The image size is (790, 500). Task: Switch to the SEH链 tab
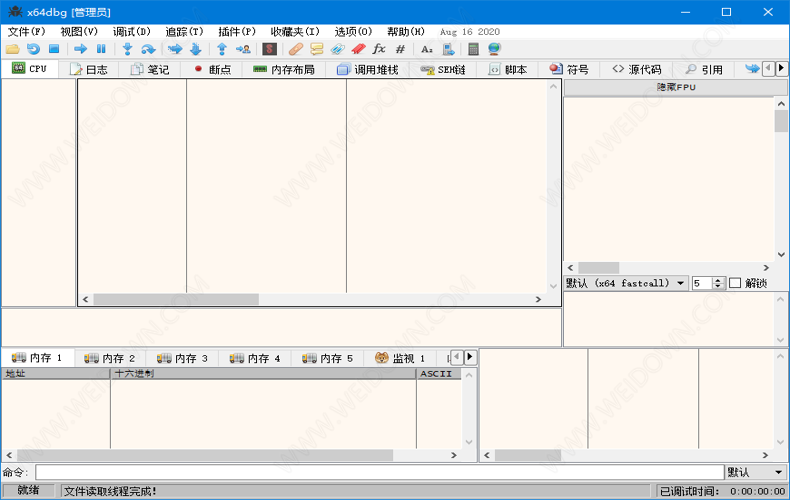tap(443, 69)
